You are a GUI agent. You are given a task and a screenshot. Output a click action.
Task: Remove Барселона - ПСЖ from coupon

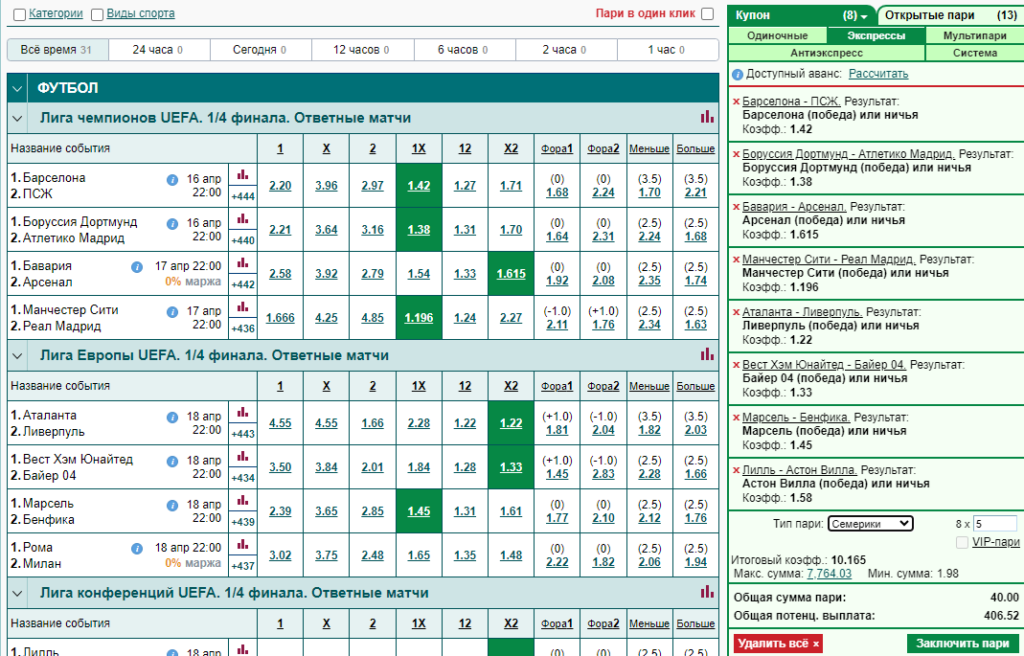736,102
